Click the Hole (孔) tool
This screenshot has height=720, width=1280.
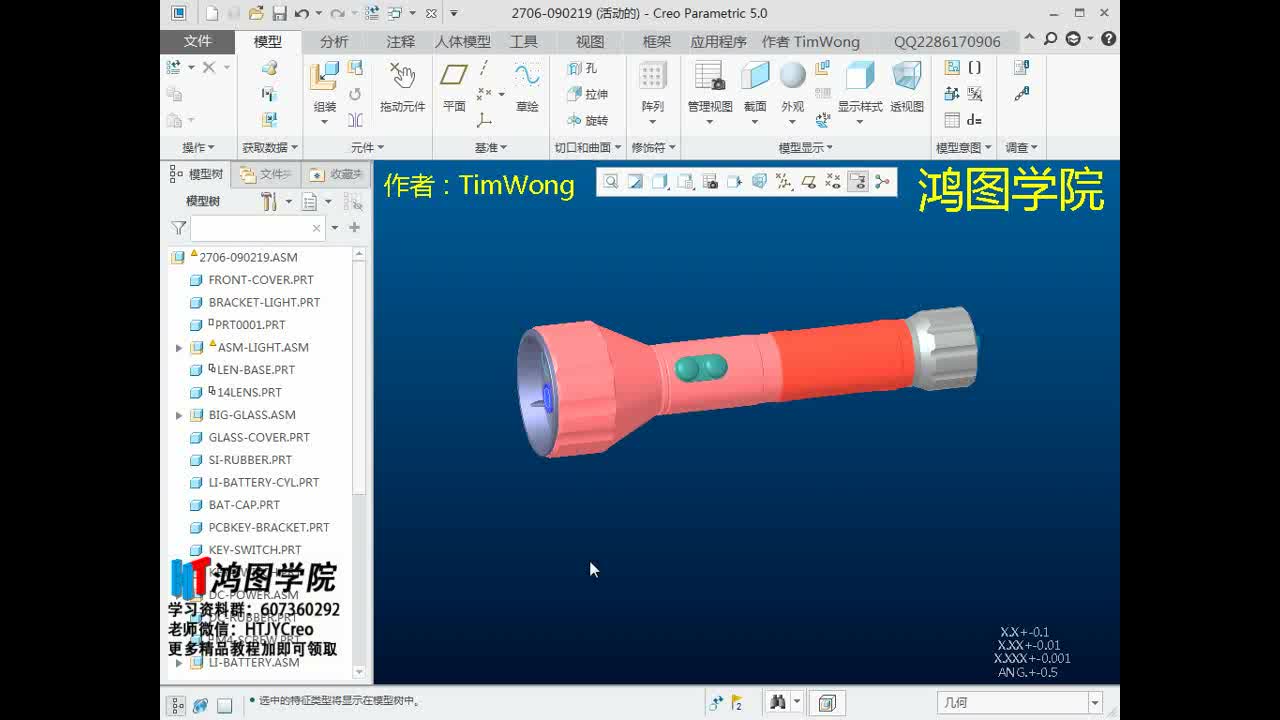(582, 68)
